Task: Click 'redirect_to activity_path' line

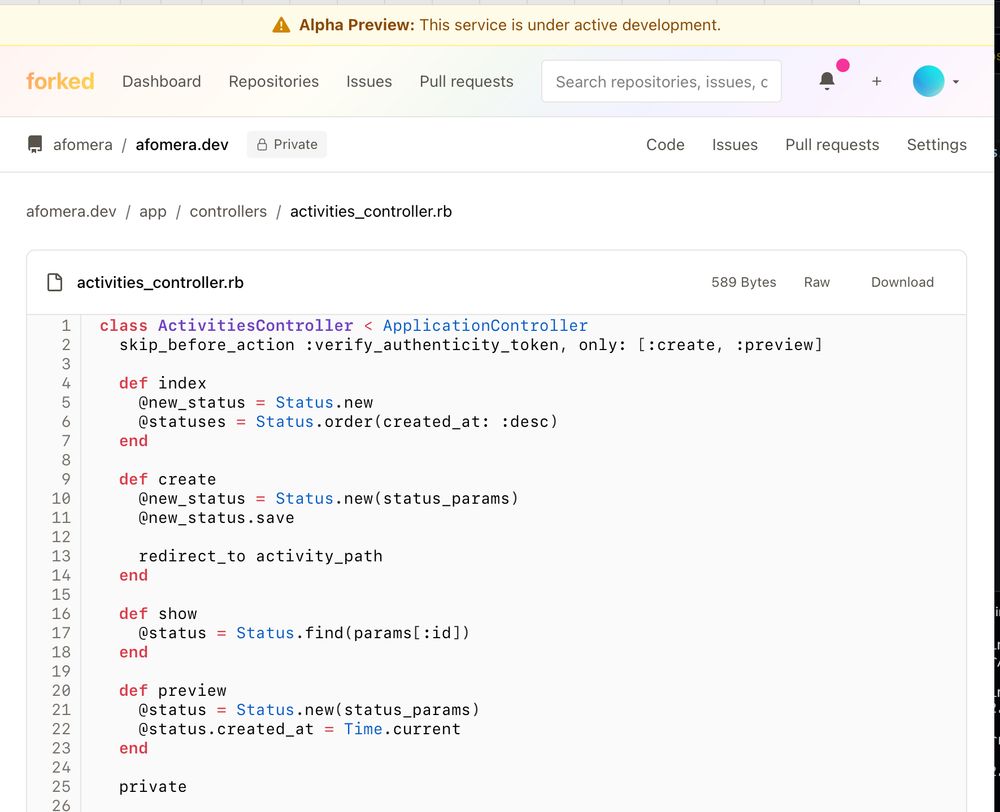Action: click(x=260, y=556)
